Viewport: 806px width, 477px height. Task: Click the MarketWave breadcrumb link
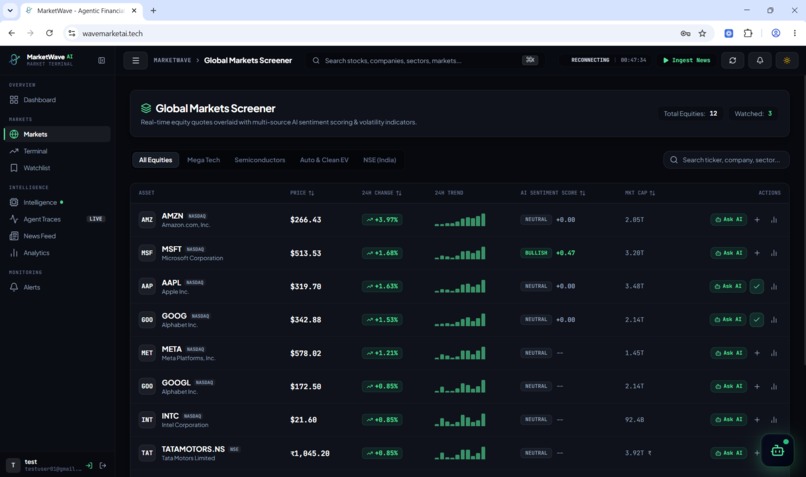pyautogui.click(x=172, y=60)
